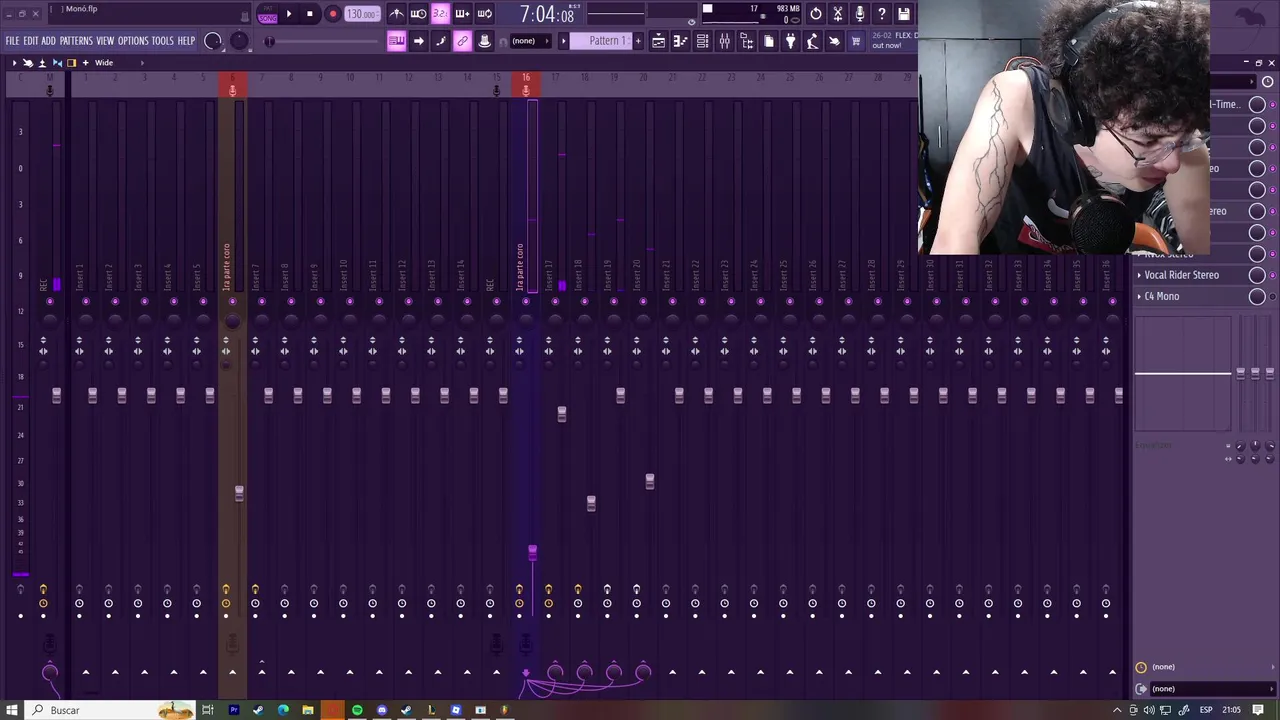Expand the C4 Mono slot arrow
The height and width of the screenshot is (720, 1280).
[1139, 296]
